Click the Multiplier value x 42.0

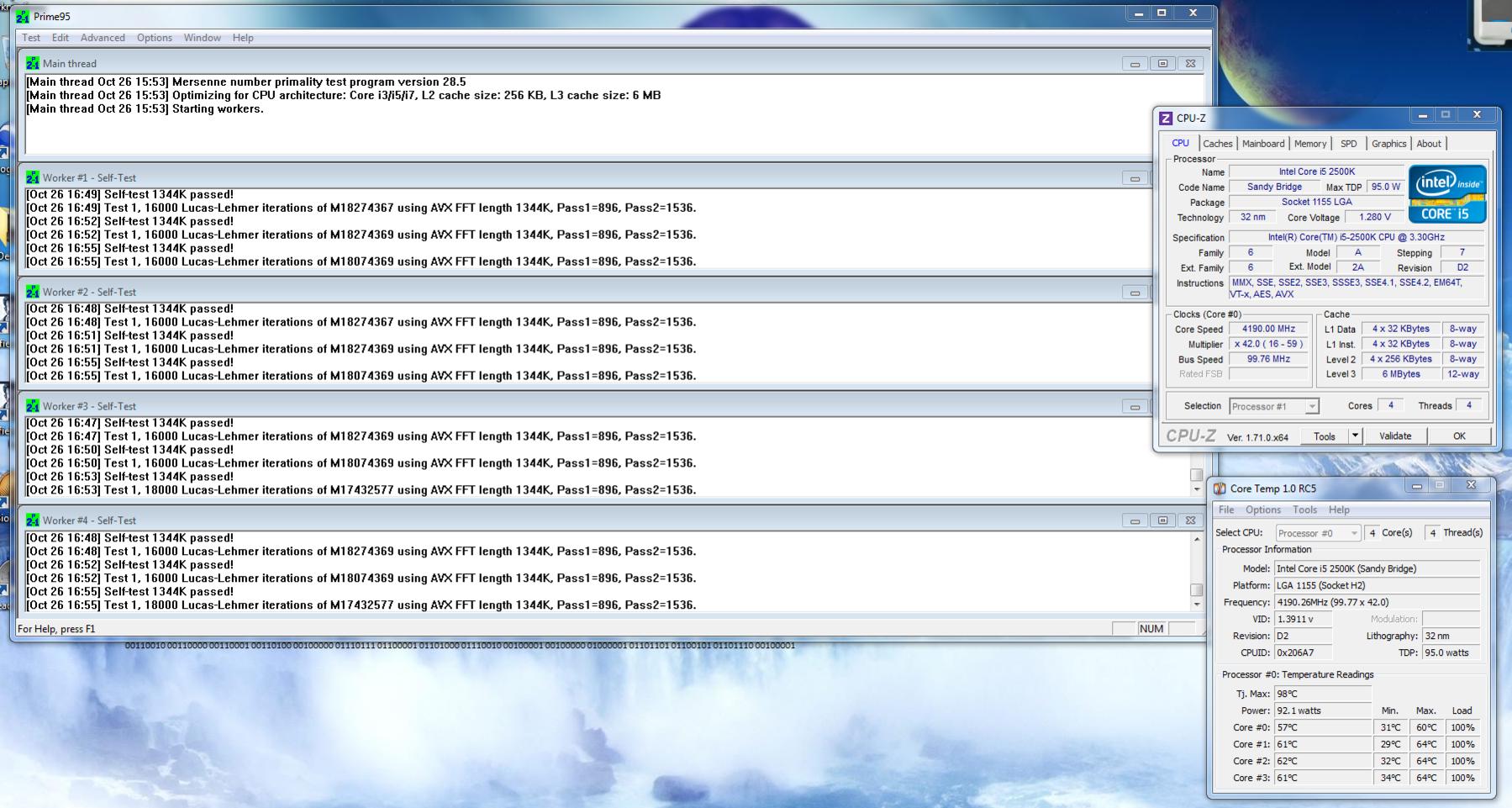[x=1268, y=344]
